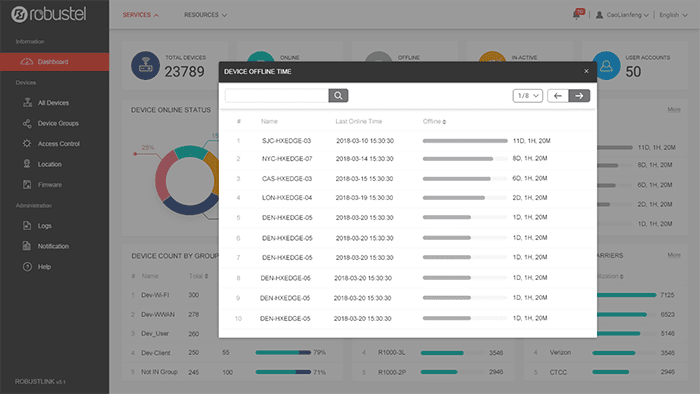Click the More link in offline panel
Image resolution: width=700 pixels, height=394 pixels.
pos(674,109)
